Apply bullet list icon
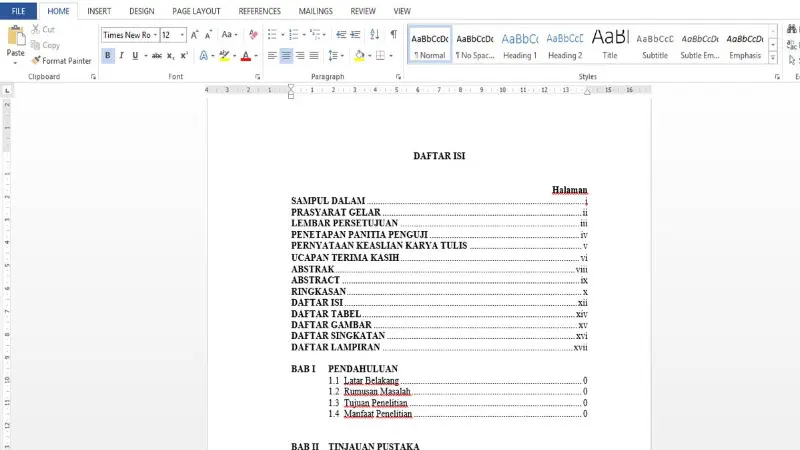This screenshot has height=450, width=800. pyautogui.click(x=272, y=35)
